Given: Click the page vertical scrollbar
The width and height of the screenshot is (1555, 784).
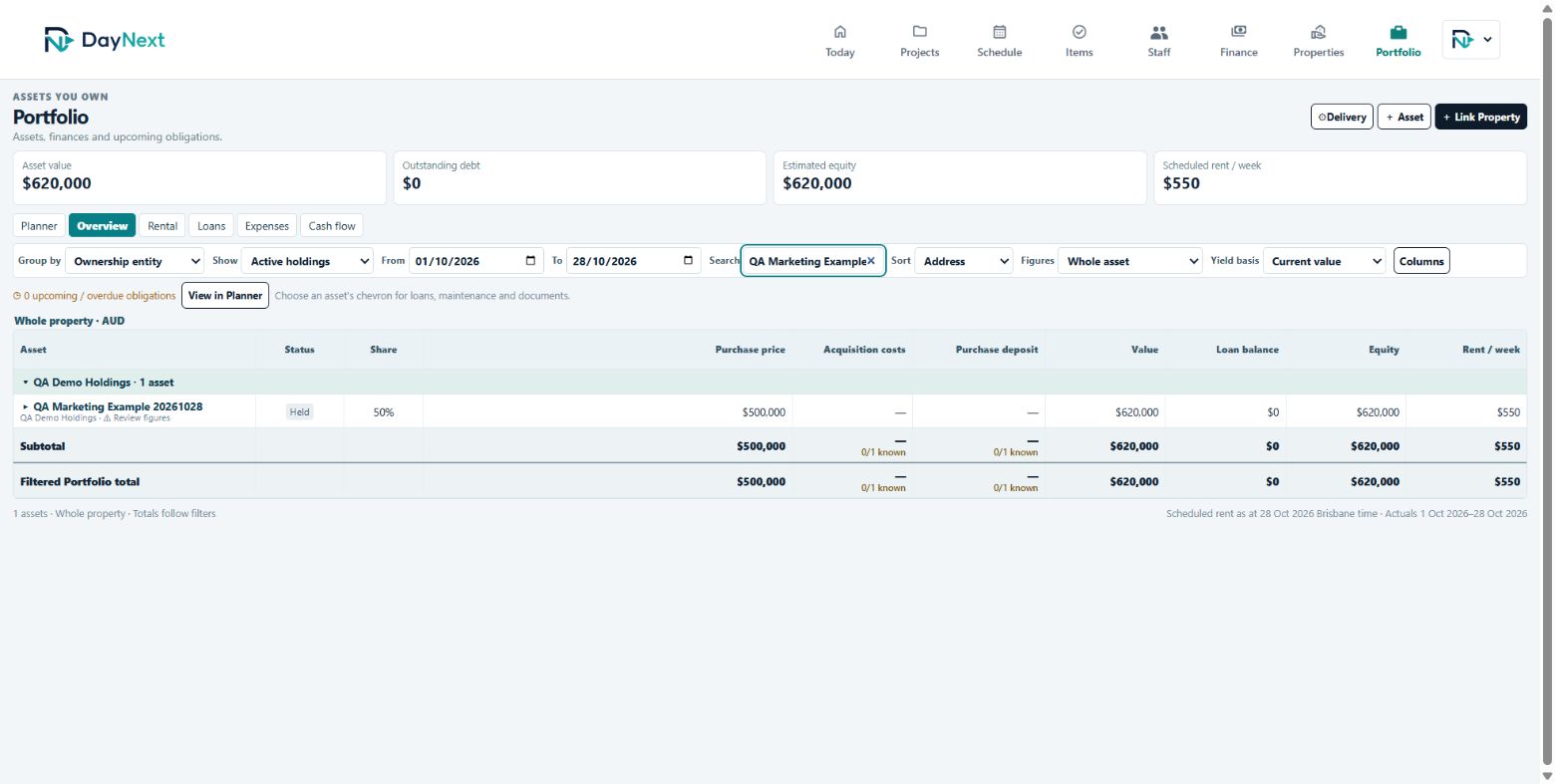Looking at the screenshot, I should tap(1547, 392).
